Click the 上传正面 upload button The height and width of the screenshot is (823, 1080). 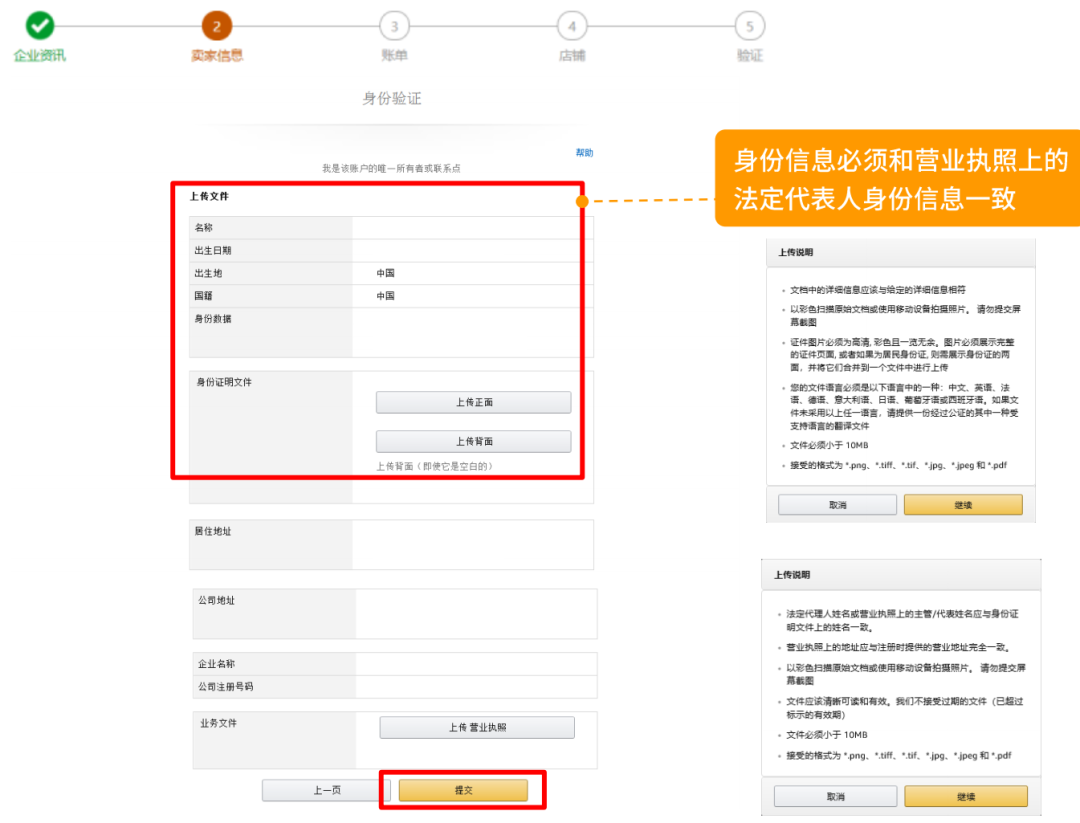pyautogui.click(x=474, y=402)
